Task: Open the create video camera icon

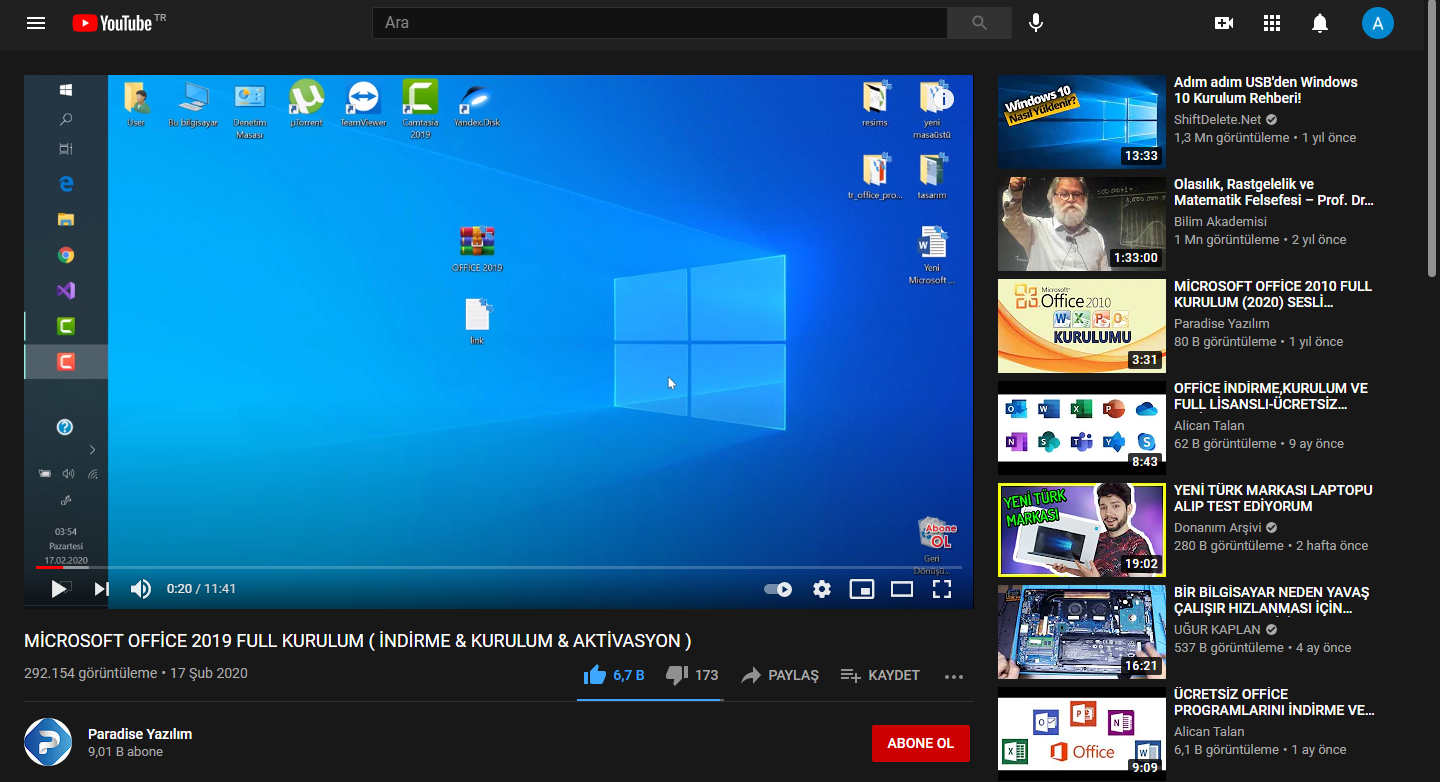Action: (1224, 23)
